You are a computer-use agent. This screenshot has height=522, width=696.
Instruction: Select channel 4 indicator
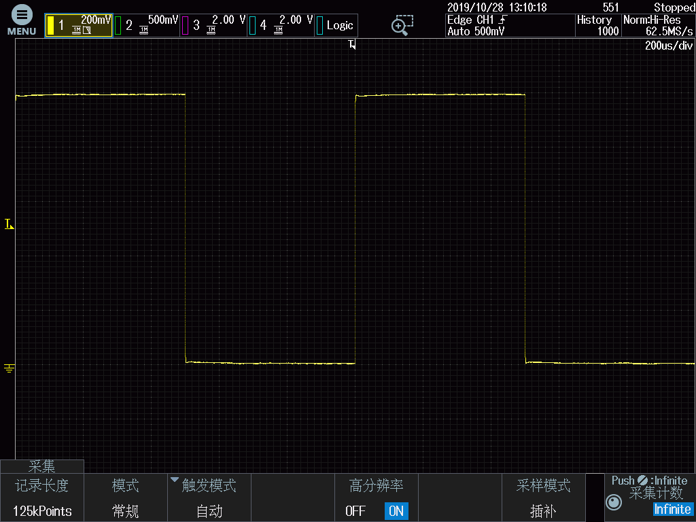(x=281, y=25)
